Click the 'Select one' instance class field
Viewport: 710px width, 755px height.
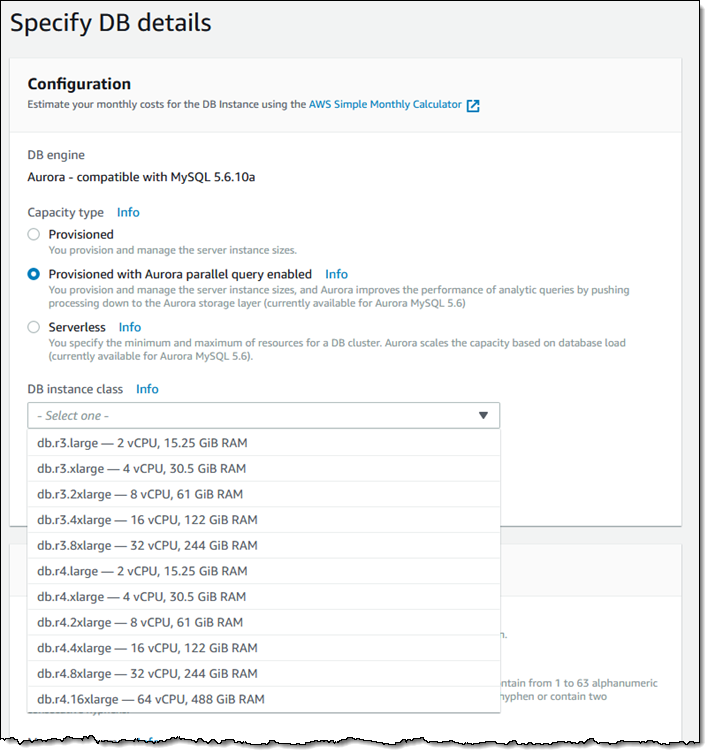pyautogui.click(x=250, y=416)
